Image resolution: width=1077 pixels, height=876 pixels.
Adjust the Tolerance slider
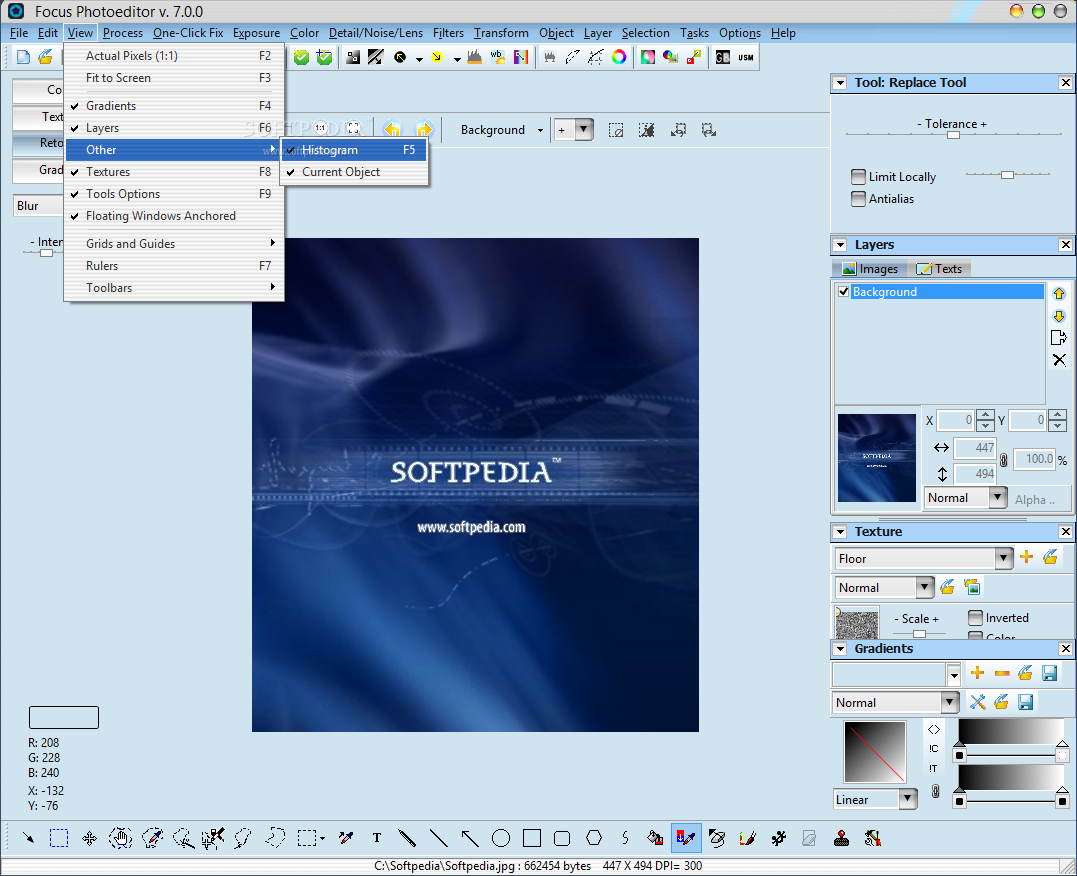click(953, 135)
